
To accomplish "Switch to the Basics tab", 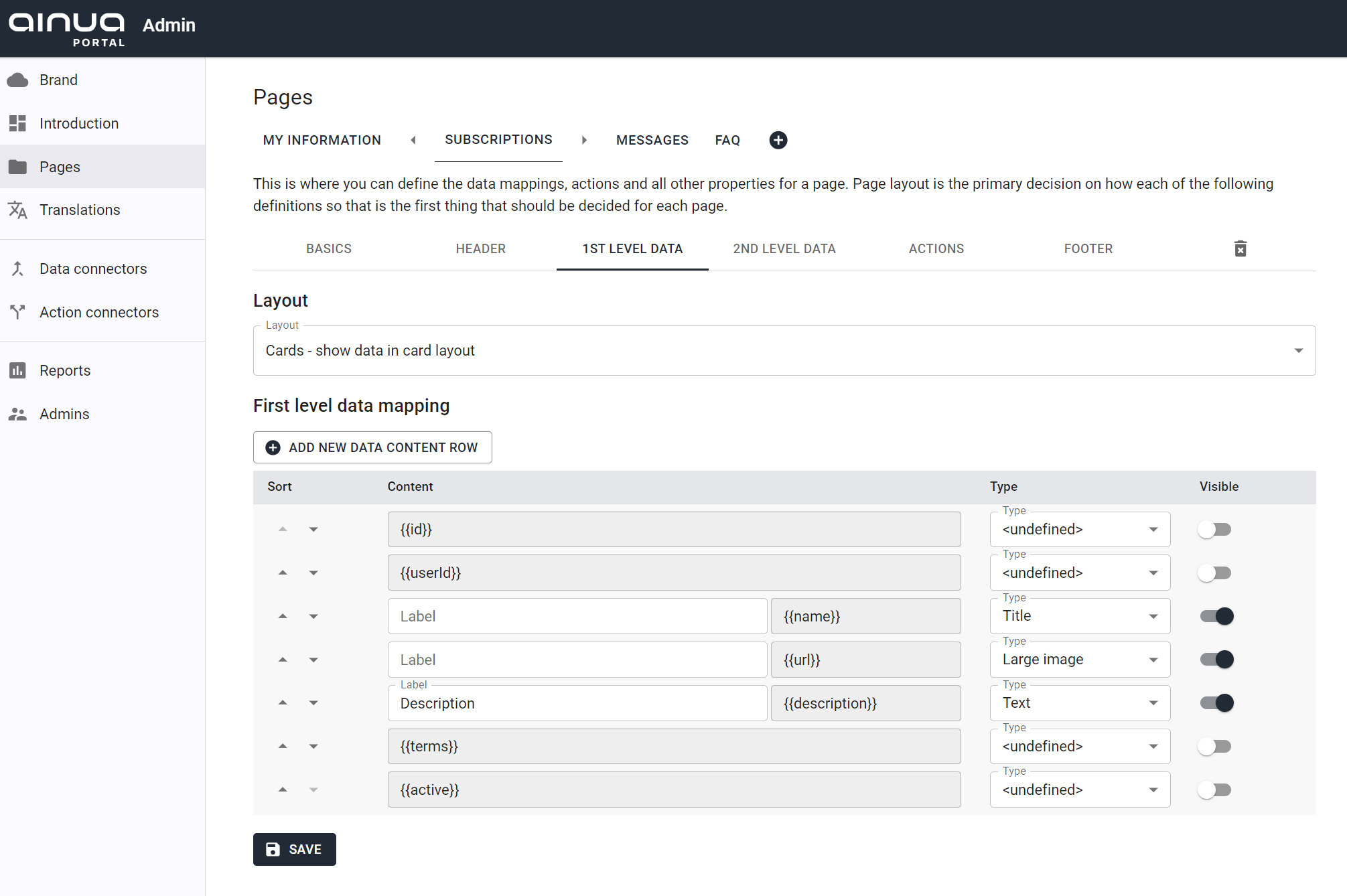I will 329,248.
